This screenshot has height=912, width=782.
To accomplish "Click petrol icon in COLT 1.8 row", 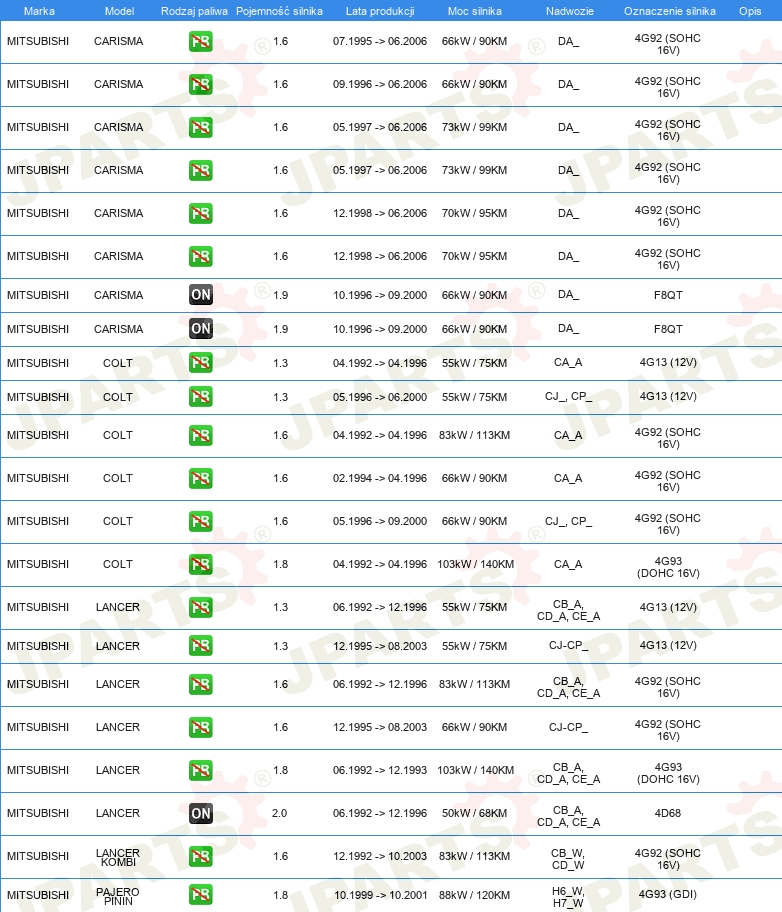I will (x=201, y=564).
